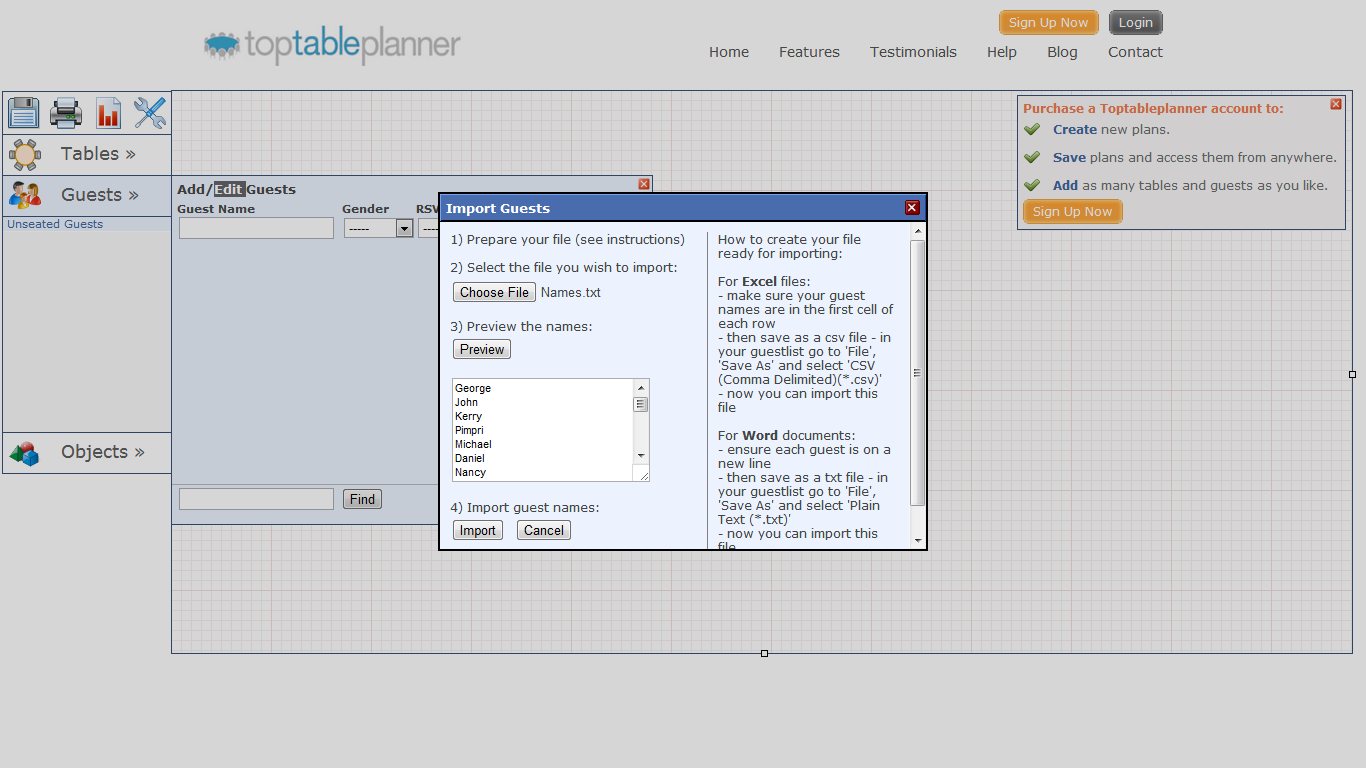Click the round table icon beside Tables
The width and height of the screenshot is (1366, 768).
point(25,154)
